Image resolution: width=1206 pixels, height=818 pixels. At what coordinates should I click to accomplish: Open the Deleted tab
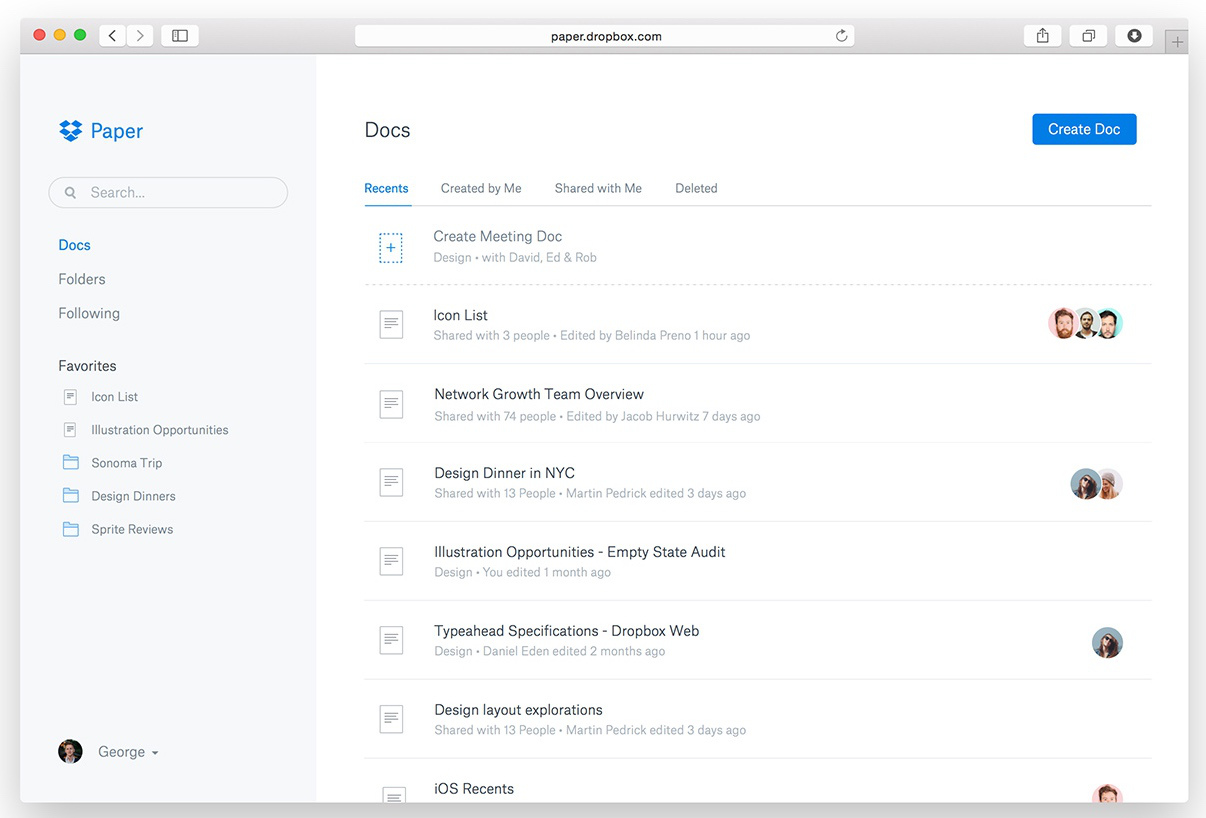(696, 188)
